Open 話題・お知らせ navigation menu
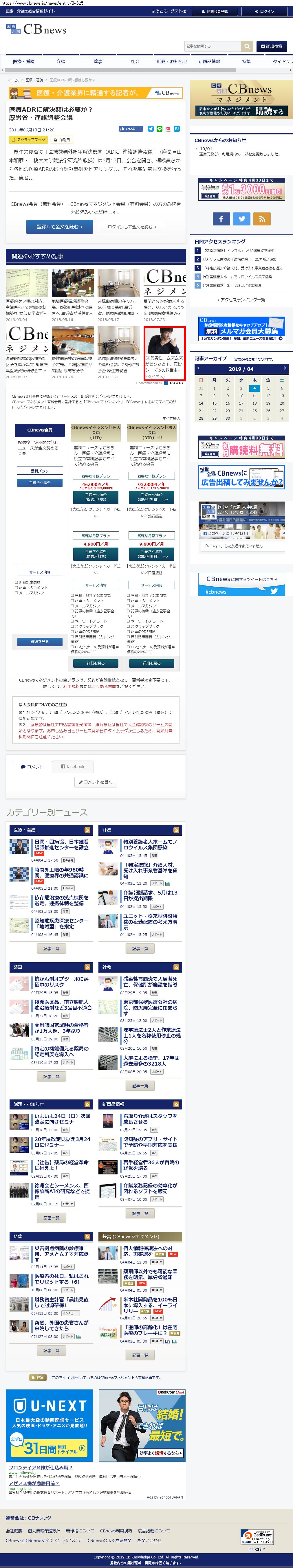 [172, 61]
